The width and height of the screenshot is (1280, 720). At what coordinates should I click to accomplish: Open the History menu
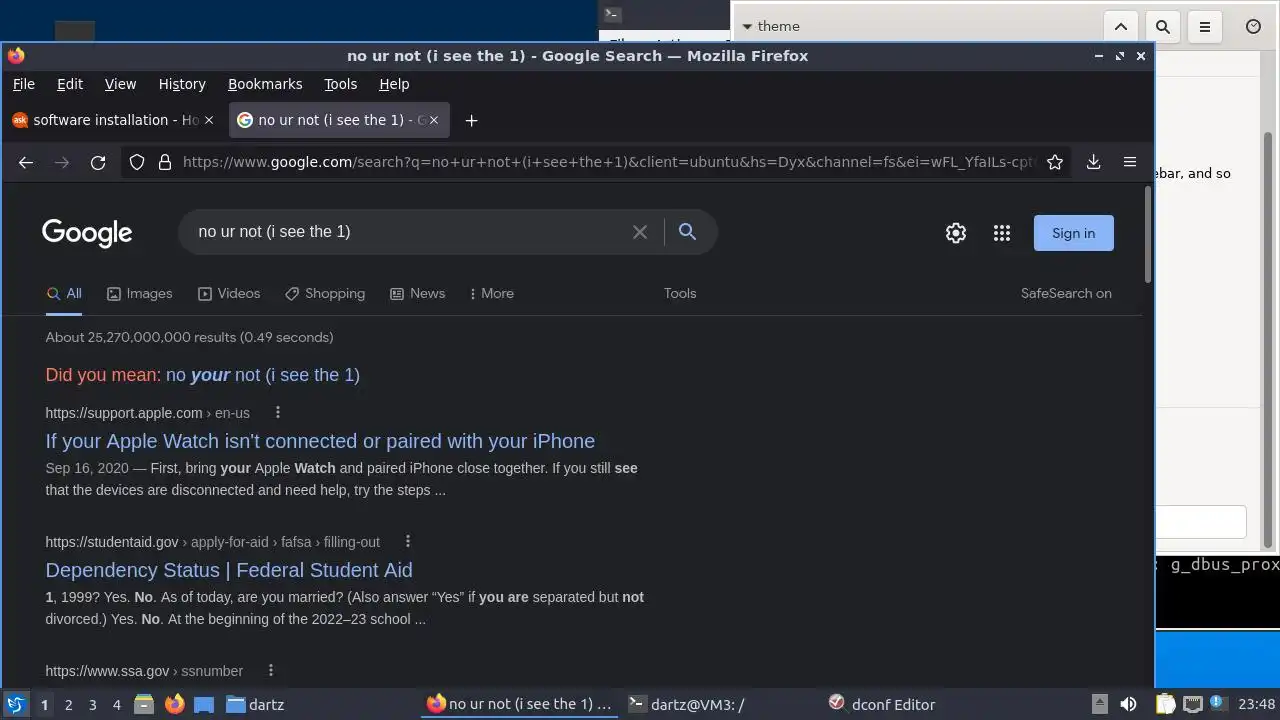182,84
